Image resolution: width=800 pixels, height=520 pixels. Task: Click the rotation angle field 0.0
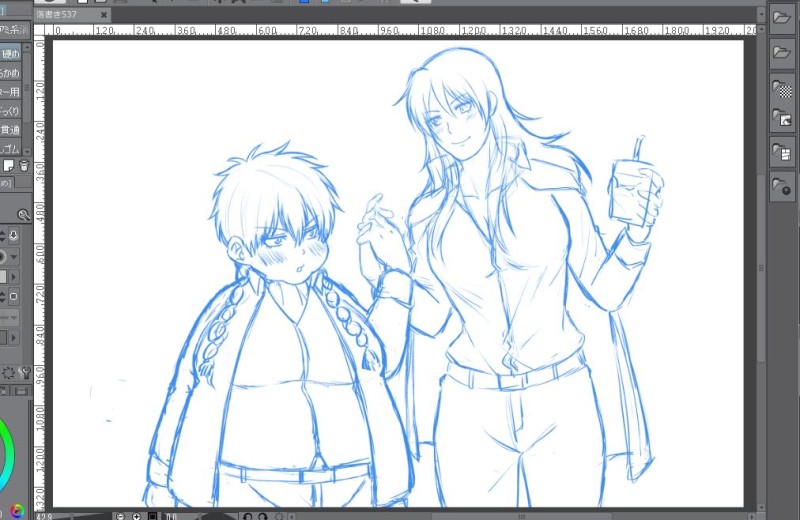pyautogui.click(x=171, y=516)
